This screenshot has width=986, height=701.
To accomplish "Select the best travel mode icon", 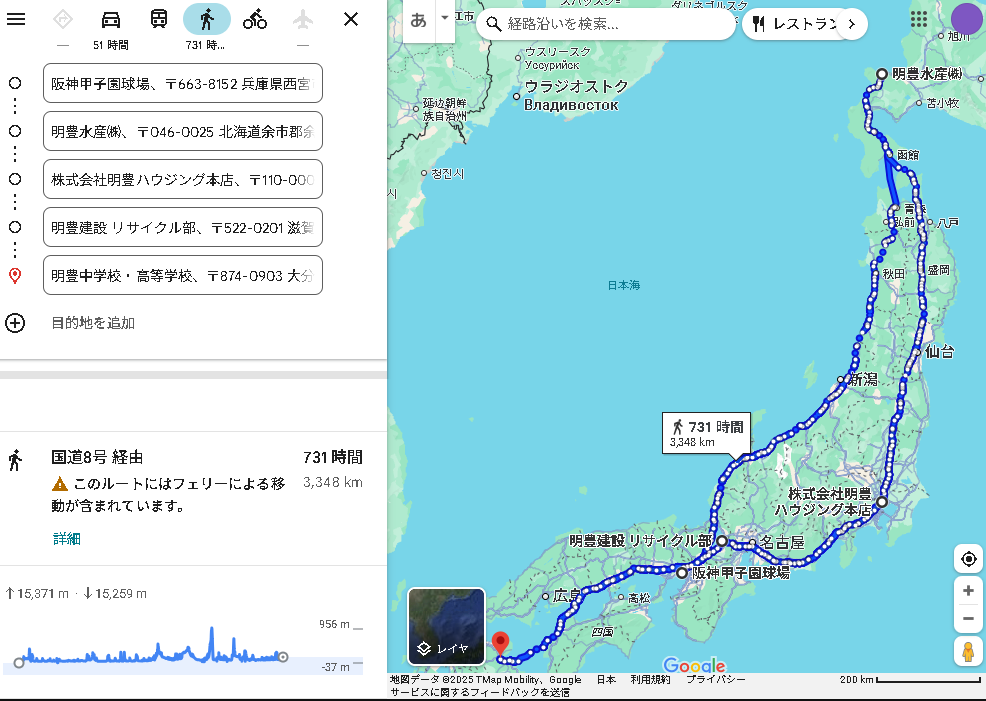I will [63, 19].
